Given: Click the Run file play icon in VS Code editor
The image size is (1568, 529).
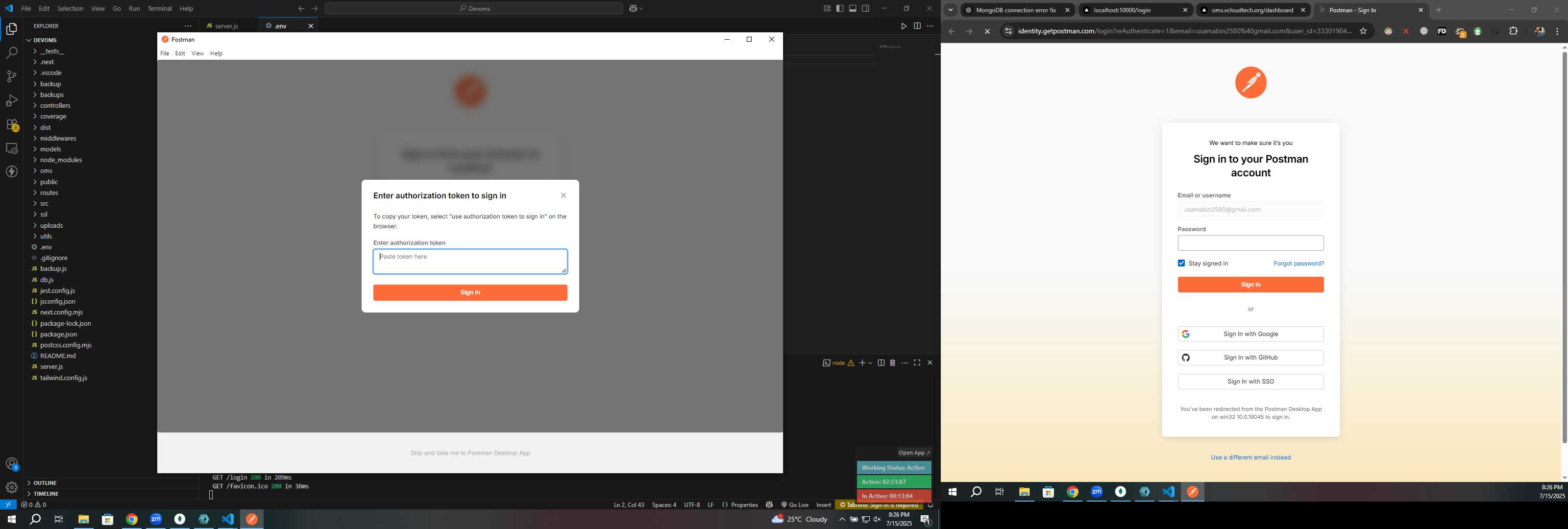Looking at the screenshot, I should (904, 26).
